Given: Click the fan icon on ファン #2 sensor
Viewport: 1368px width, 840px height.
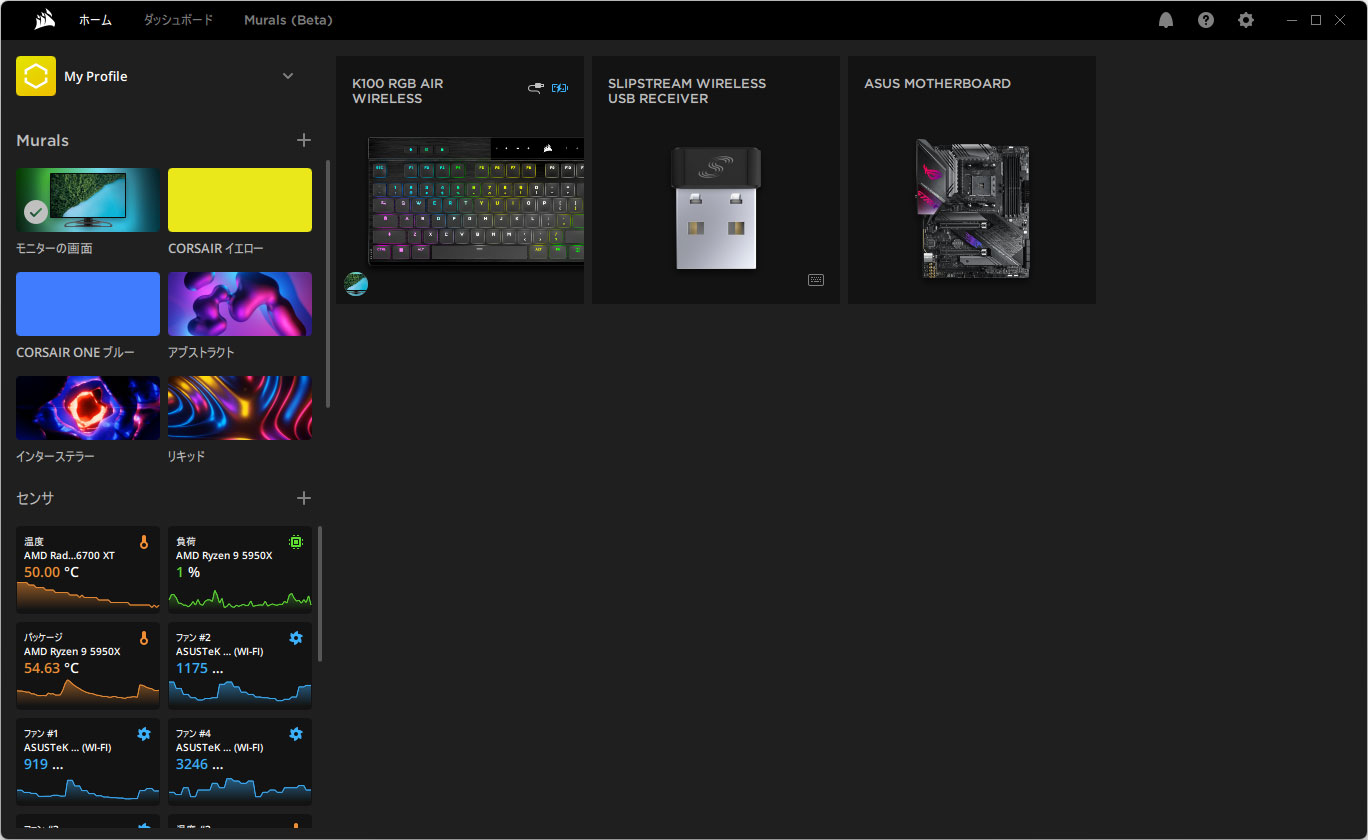Looking at the screenshot, I should pos(296,638).
